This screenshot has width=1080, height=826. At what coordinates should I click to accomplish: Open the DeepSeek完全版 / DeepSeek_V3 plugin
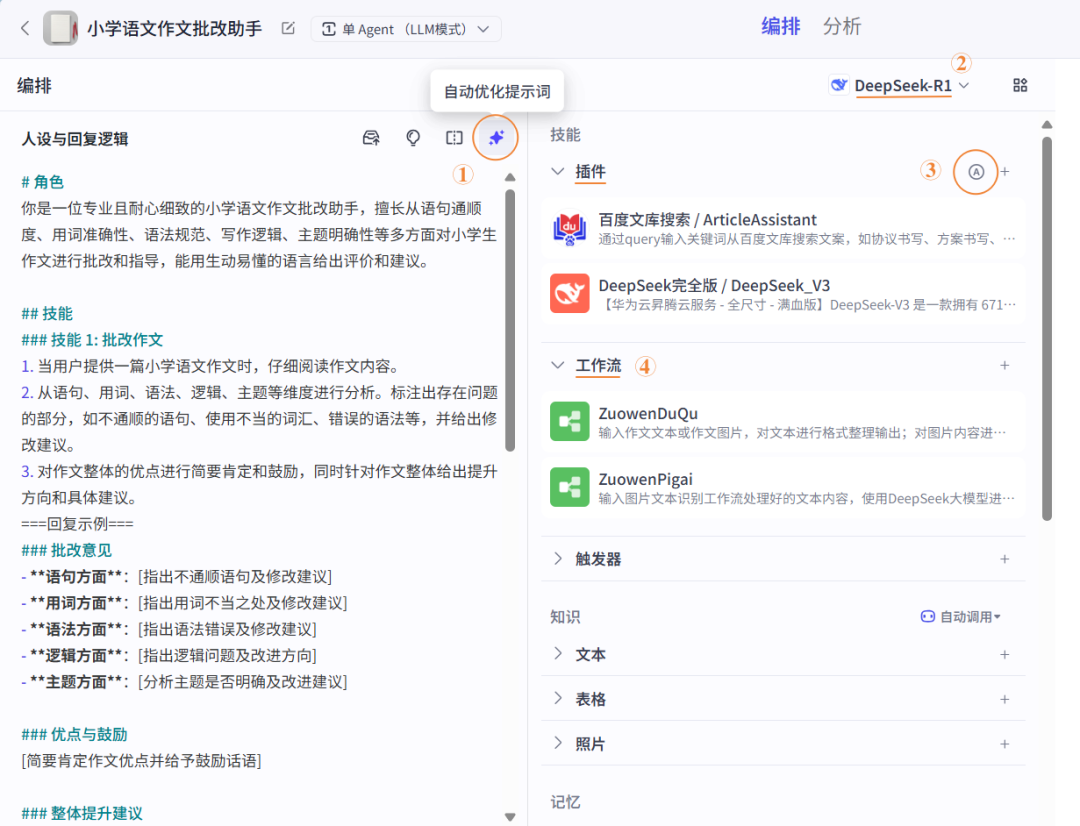pos(783,294)
